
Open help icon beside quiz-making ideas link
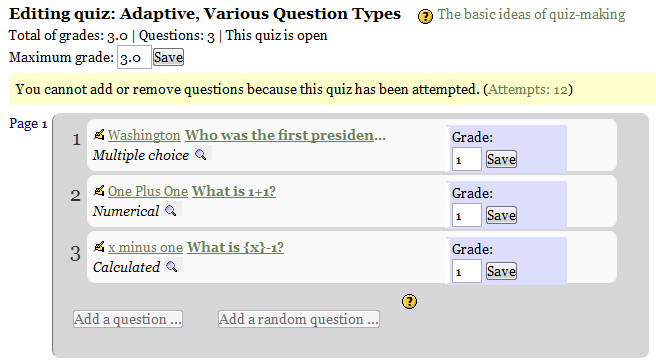425,16
